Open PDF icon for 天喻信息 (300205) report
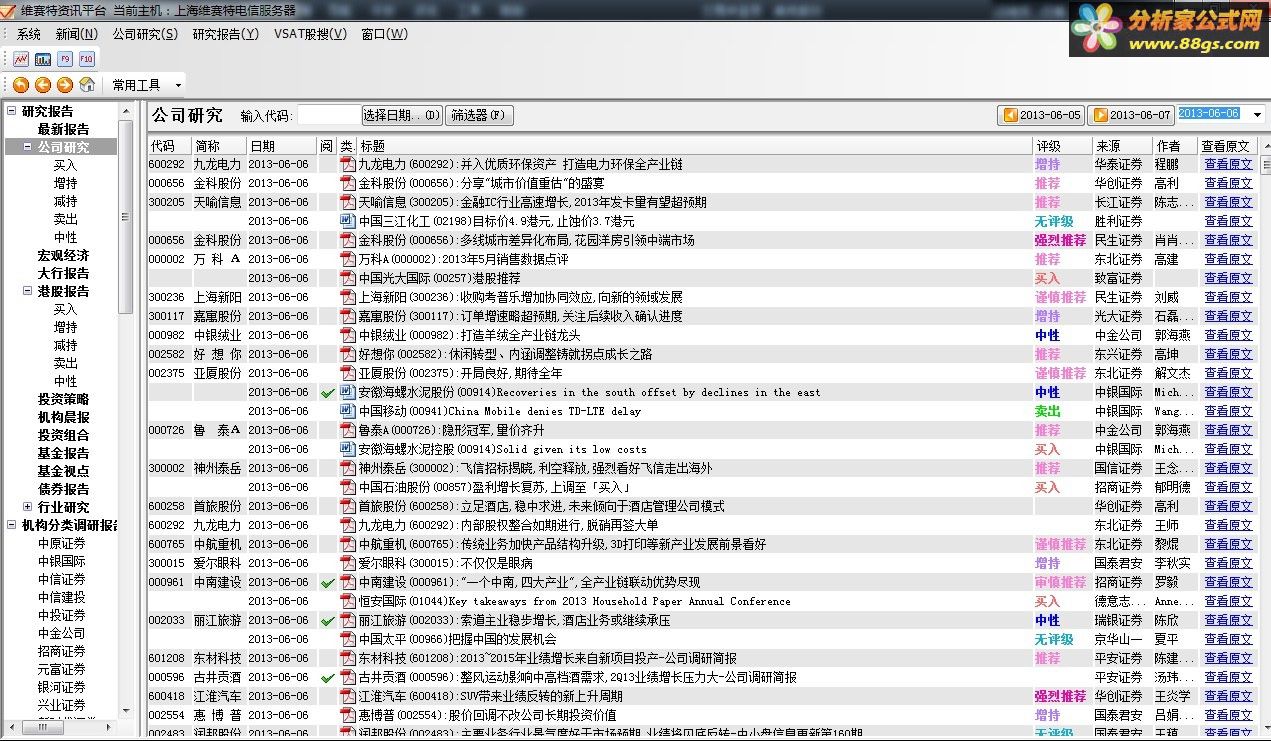This screenshot has width=1271, height=741. click(348, 202)
